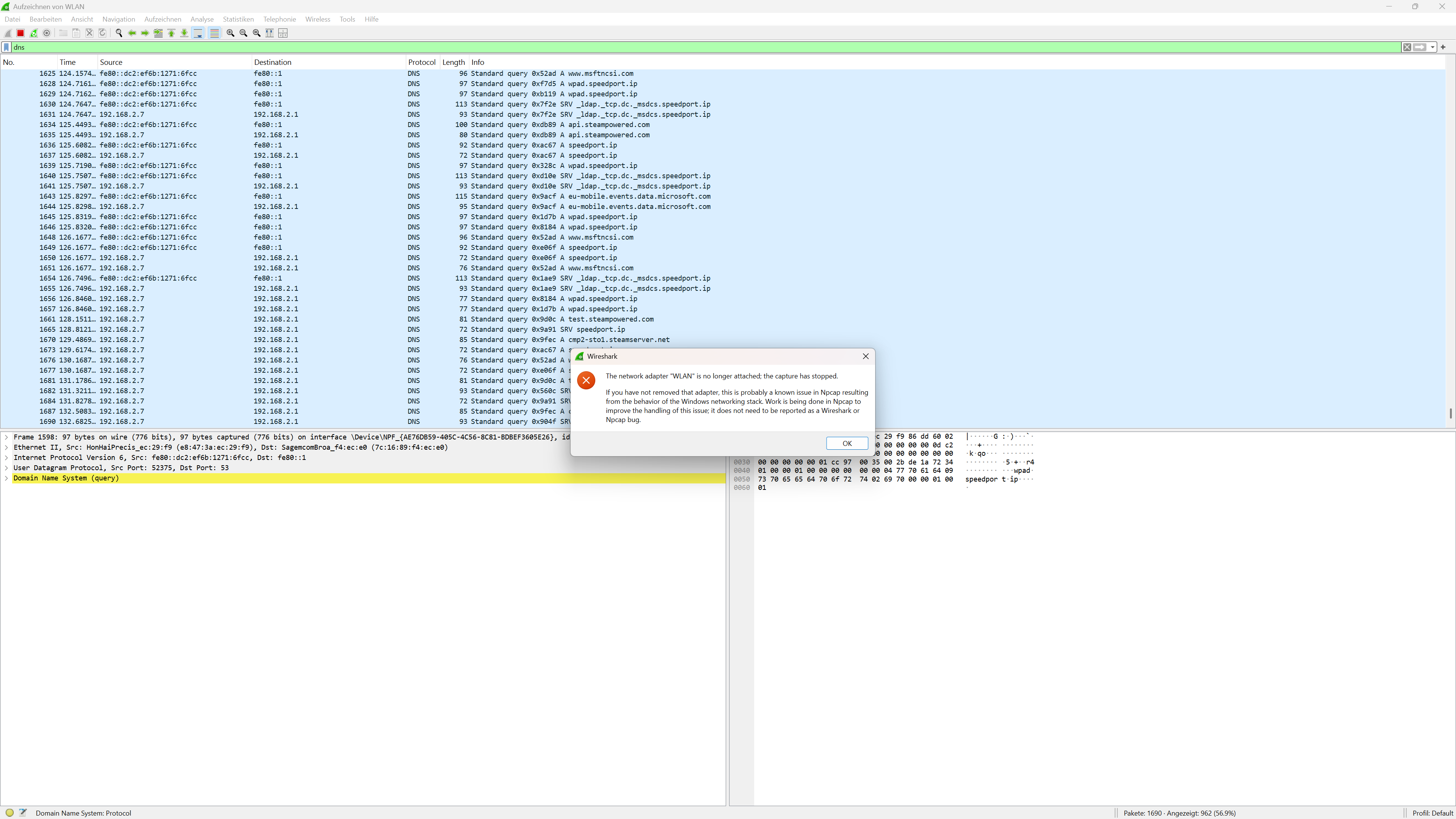Image resolution: width=1456 pixels, height=819 pixels.
Task: Clear the dns display filter
Action: (1407, 47)
